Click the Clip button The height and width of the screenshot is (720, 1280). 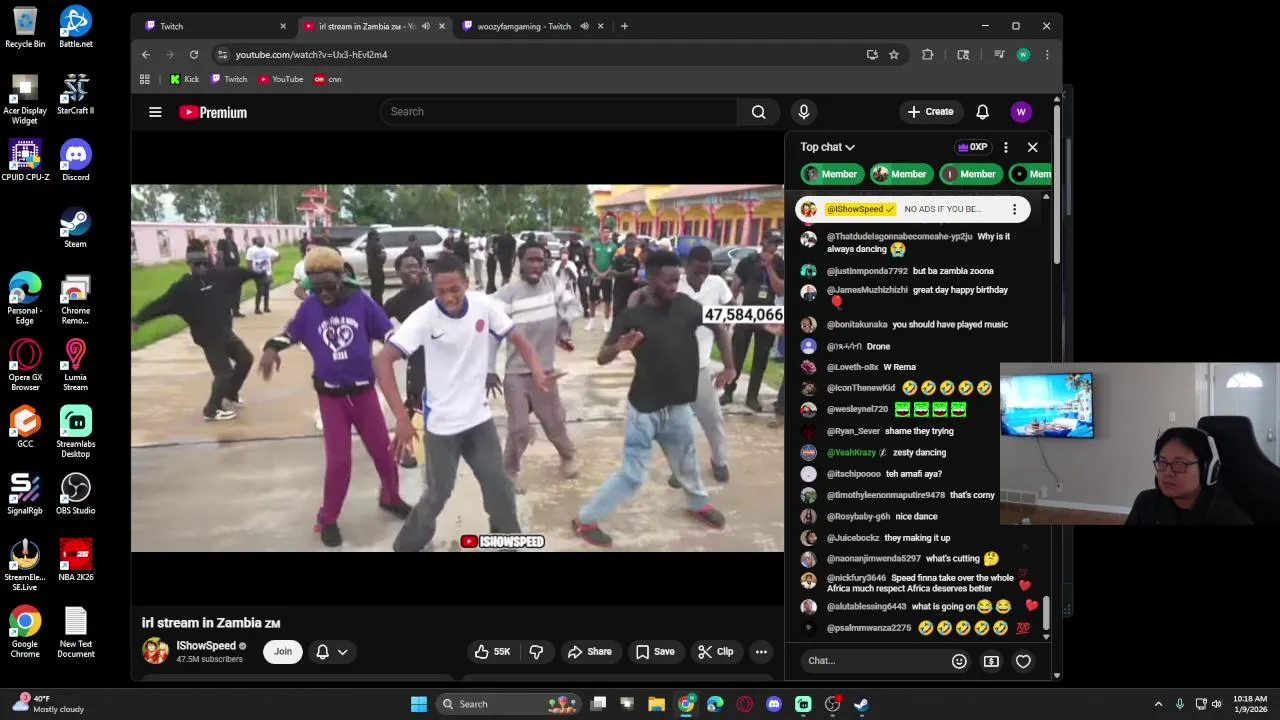tap(716, 652)
